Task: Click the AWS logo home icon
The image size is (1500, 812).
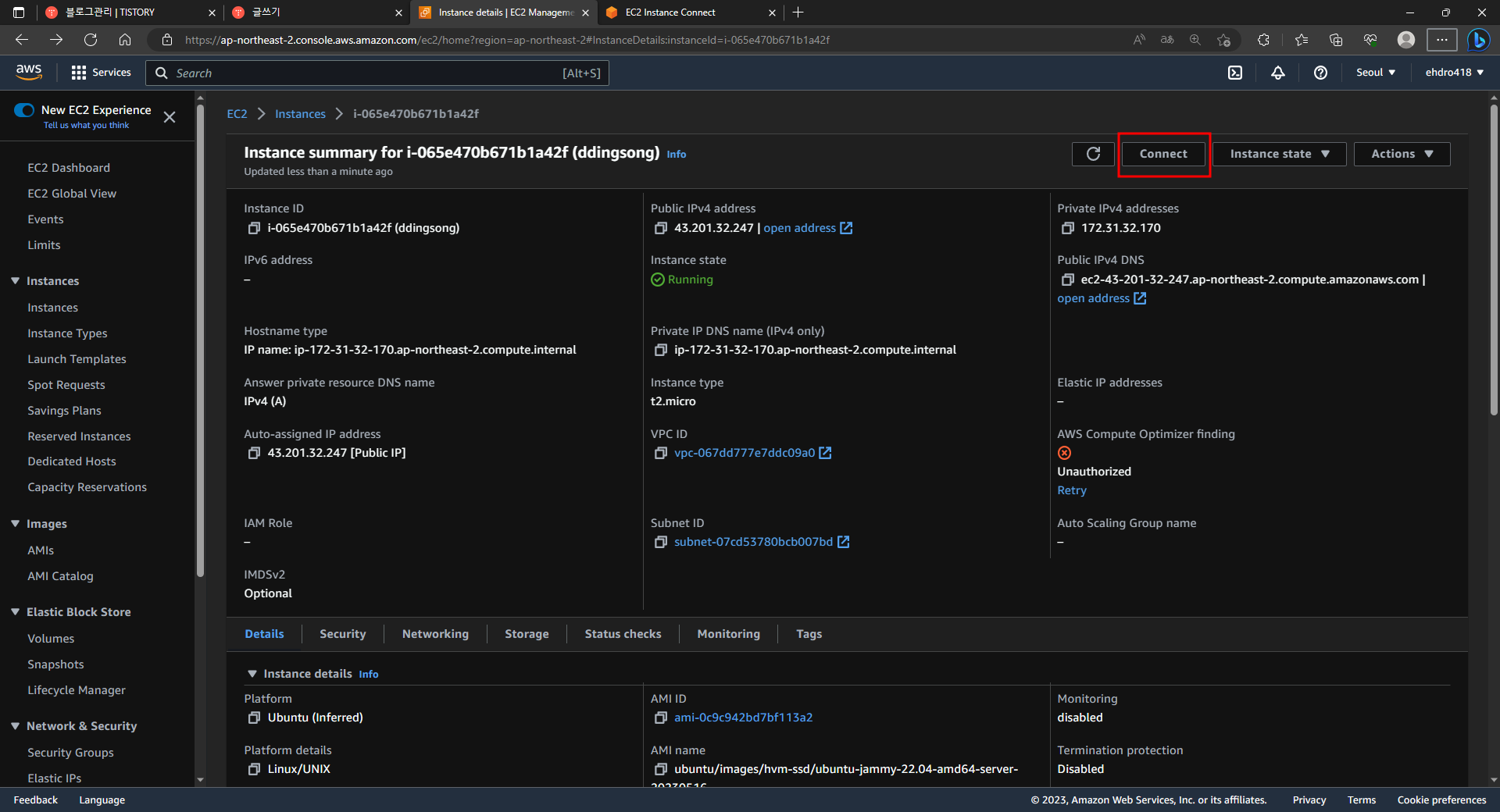Action: click(29, 72)
